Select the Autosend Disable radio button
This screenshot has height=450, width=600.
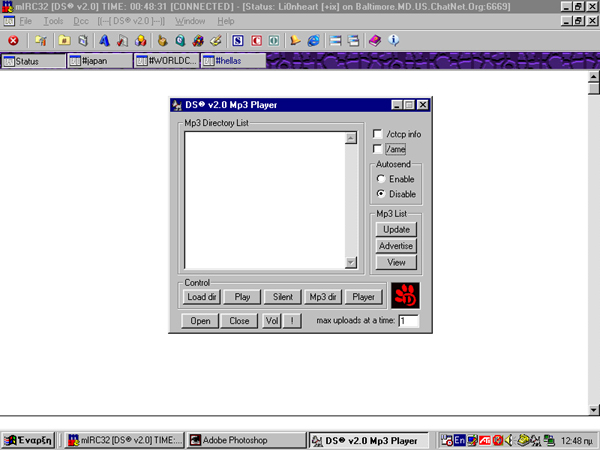[x=381, y=194]
